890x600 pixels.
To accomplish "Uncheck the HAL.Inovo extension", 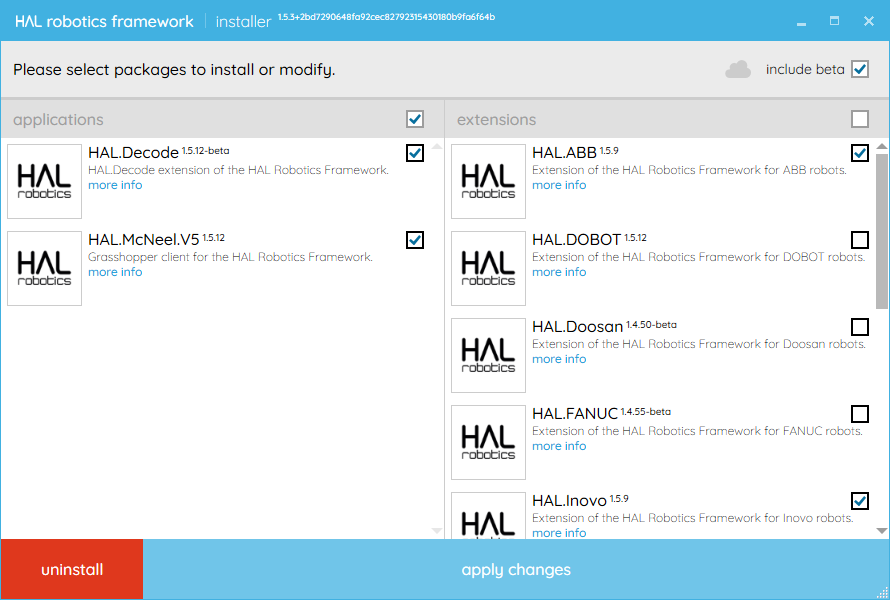I will click(x=860, y=500).
